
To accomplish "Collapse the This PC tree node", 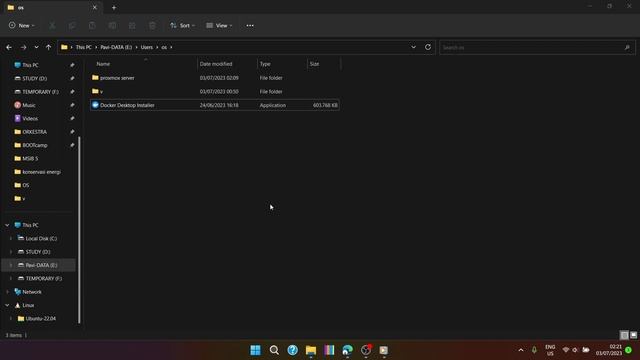I will click(7, 225).
